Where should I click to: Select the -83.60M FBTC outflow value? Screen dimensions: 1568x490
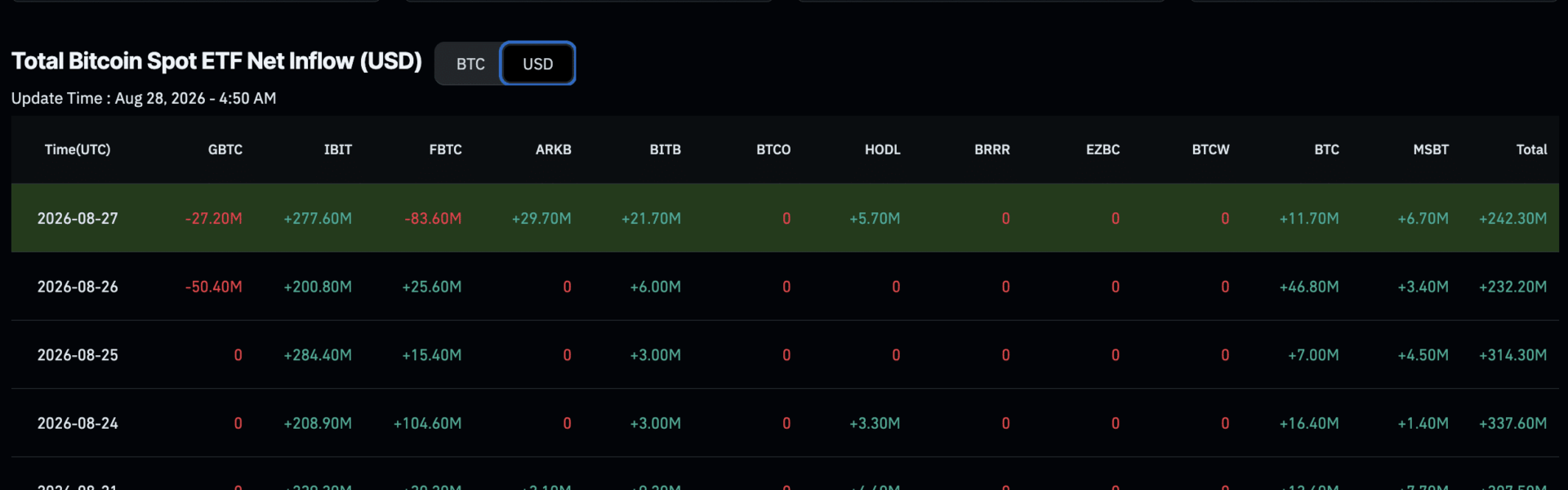coord(433,218)
